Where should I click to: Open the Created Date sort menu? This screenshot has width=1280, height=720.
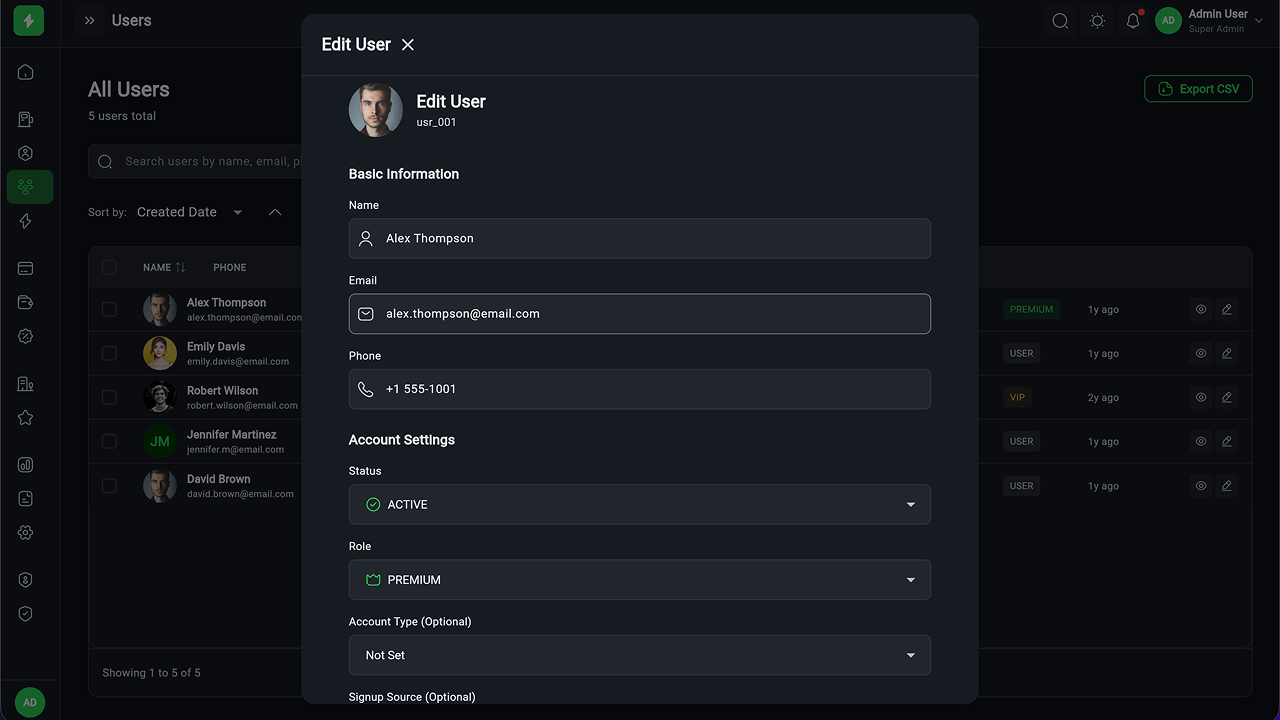click(189, 212)
